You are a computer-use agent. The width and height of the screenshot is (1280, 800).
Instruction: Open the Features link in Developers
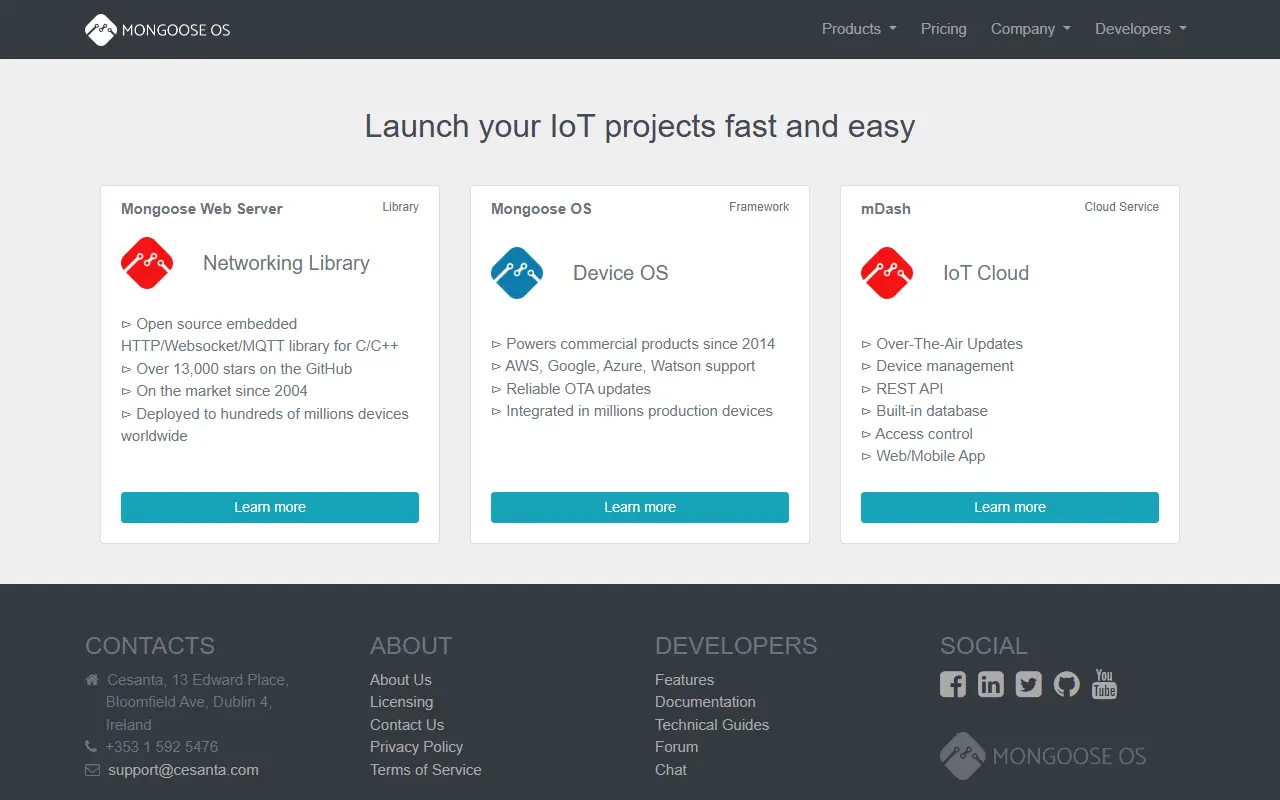click(x=685, y=680)
